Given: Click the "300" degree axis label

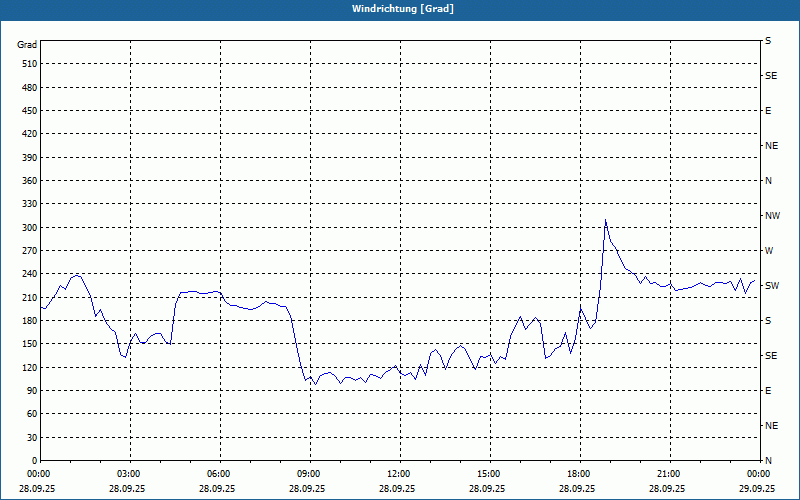Looking at the screenshot, I should click(x=30, y=228).
